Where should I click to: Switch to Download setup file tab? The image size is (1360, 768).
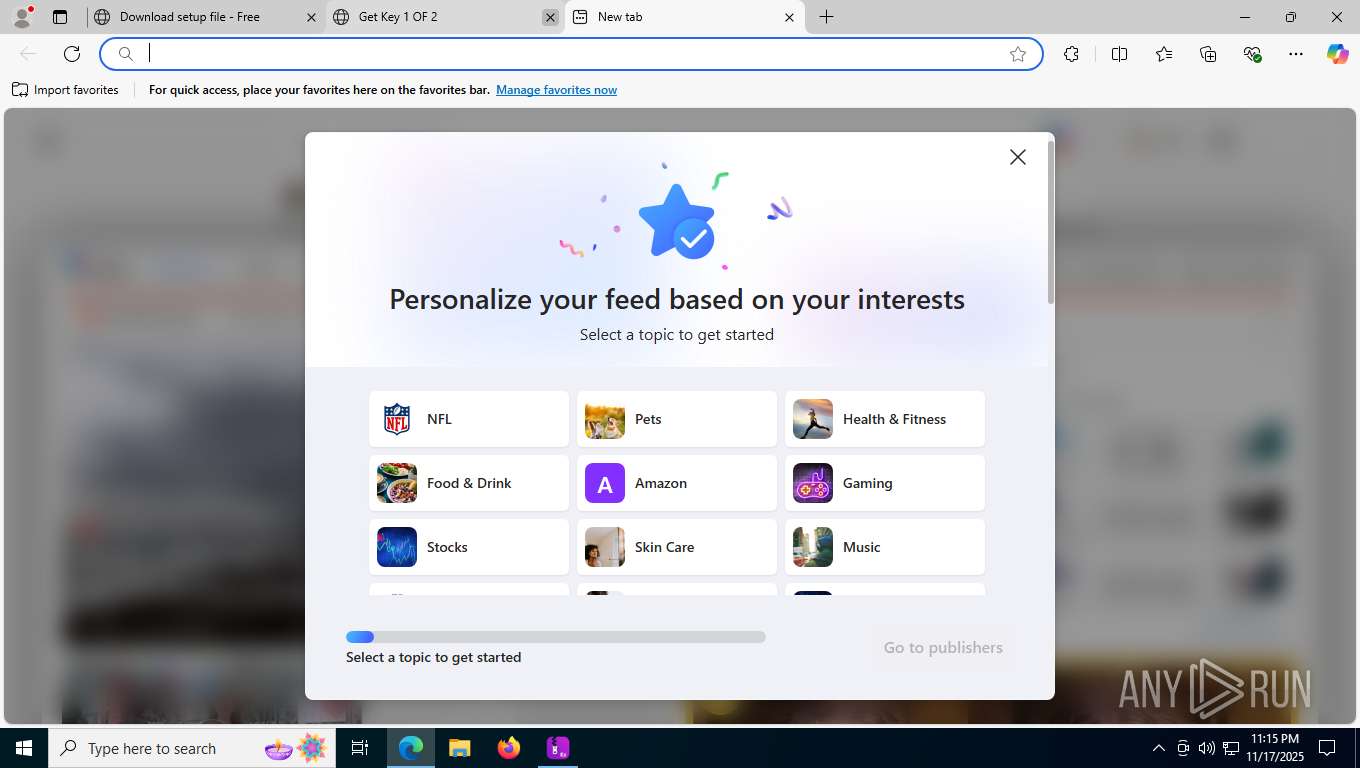tap(205, 17)
